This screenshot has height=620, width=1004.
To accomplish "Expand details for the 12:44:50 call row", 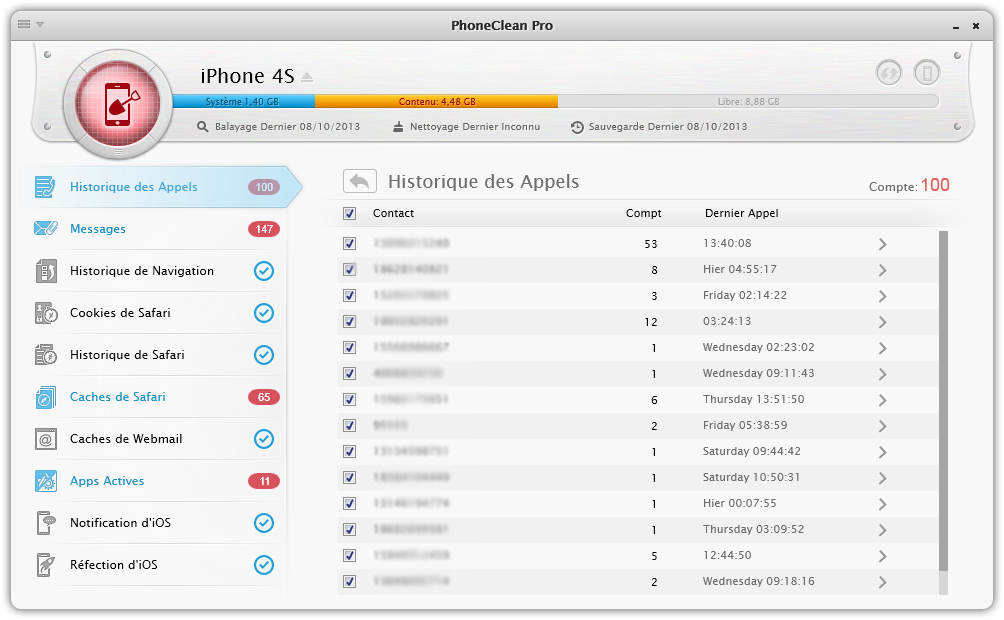I will point(882,556).
